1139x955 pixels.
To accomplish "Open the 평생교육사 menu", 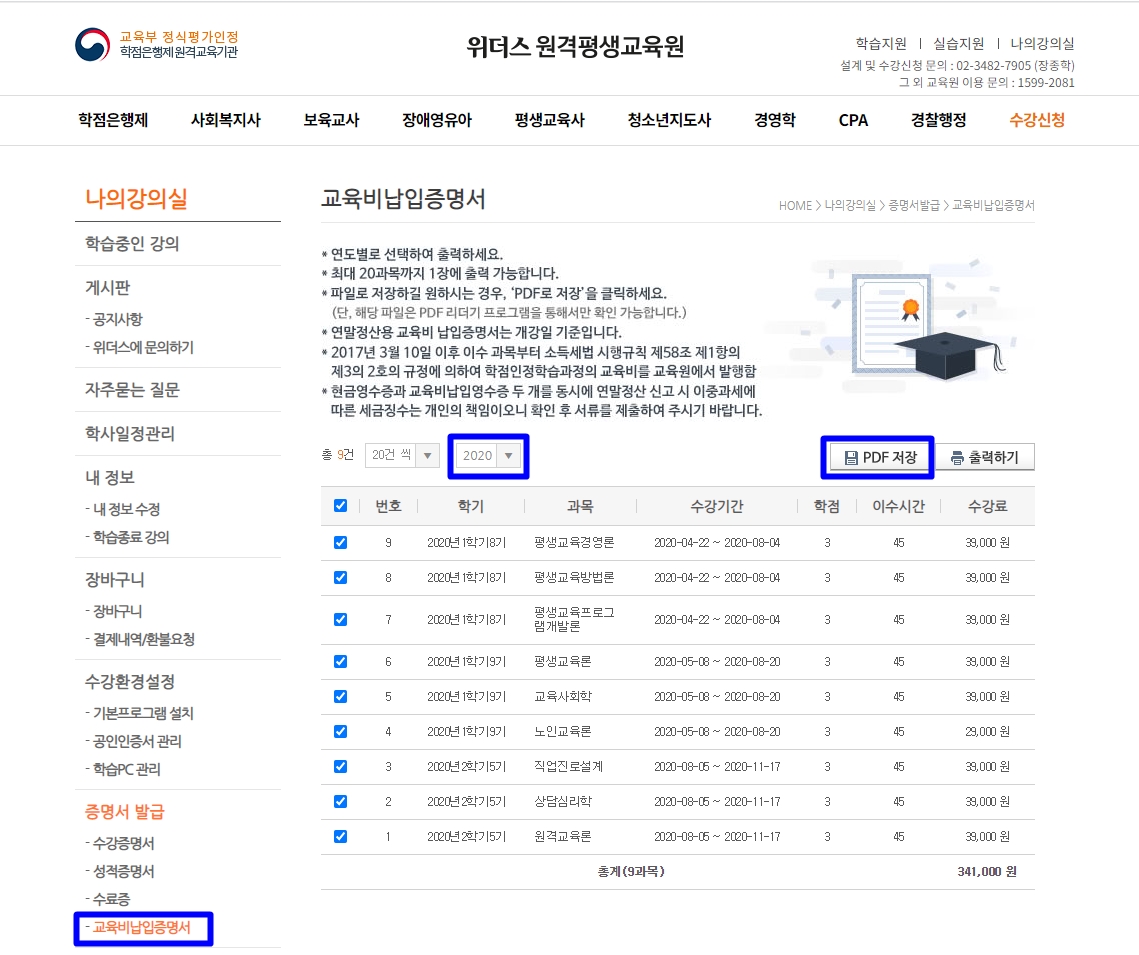I will point(550,120).
